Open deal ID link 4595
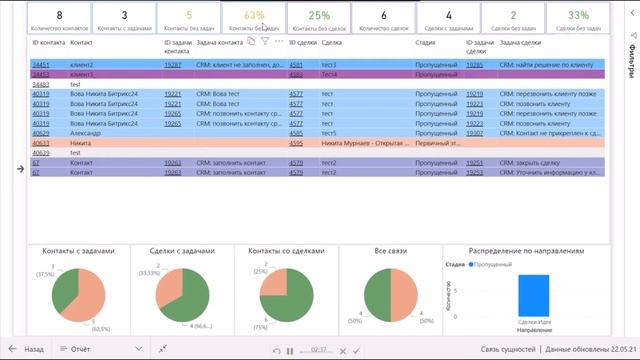 click(296, 143)
